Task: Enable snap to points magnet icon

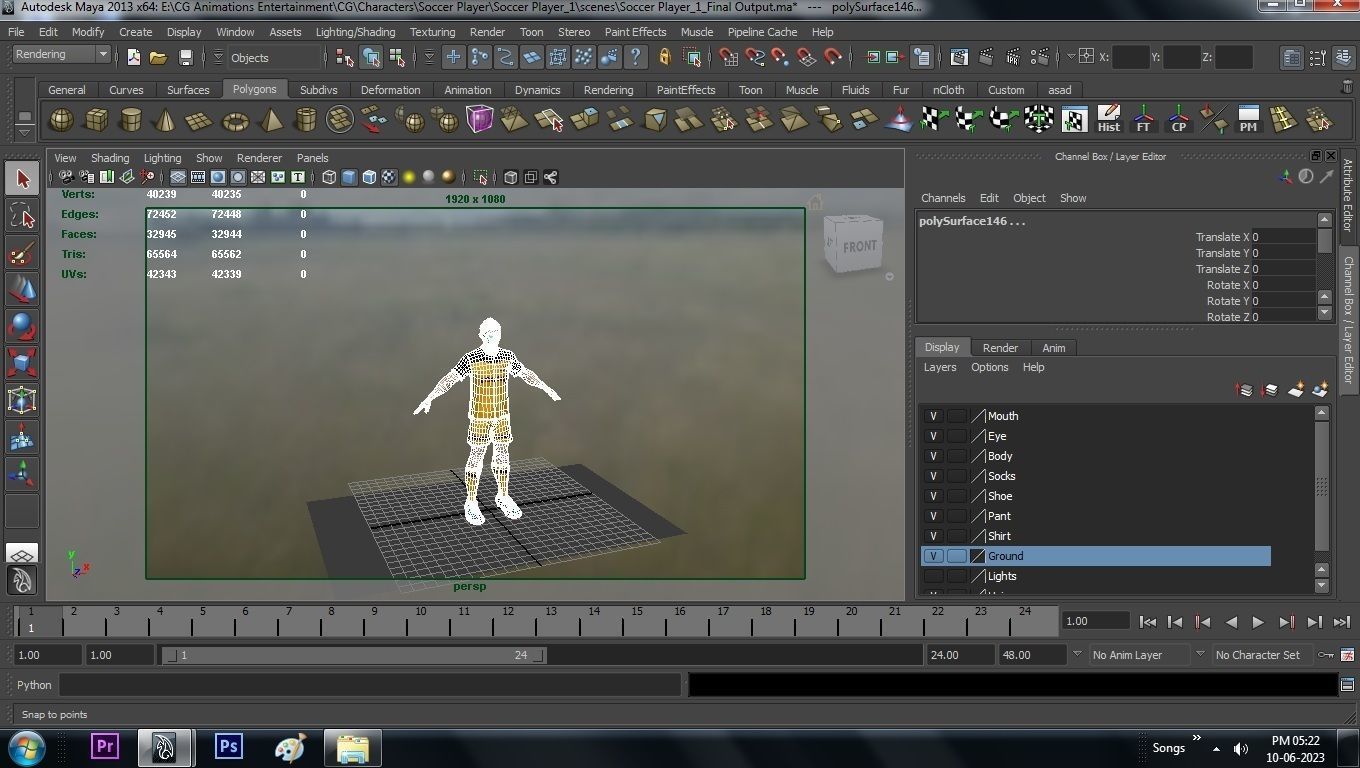Action: [780, 57]
